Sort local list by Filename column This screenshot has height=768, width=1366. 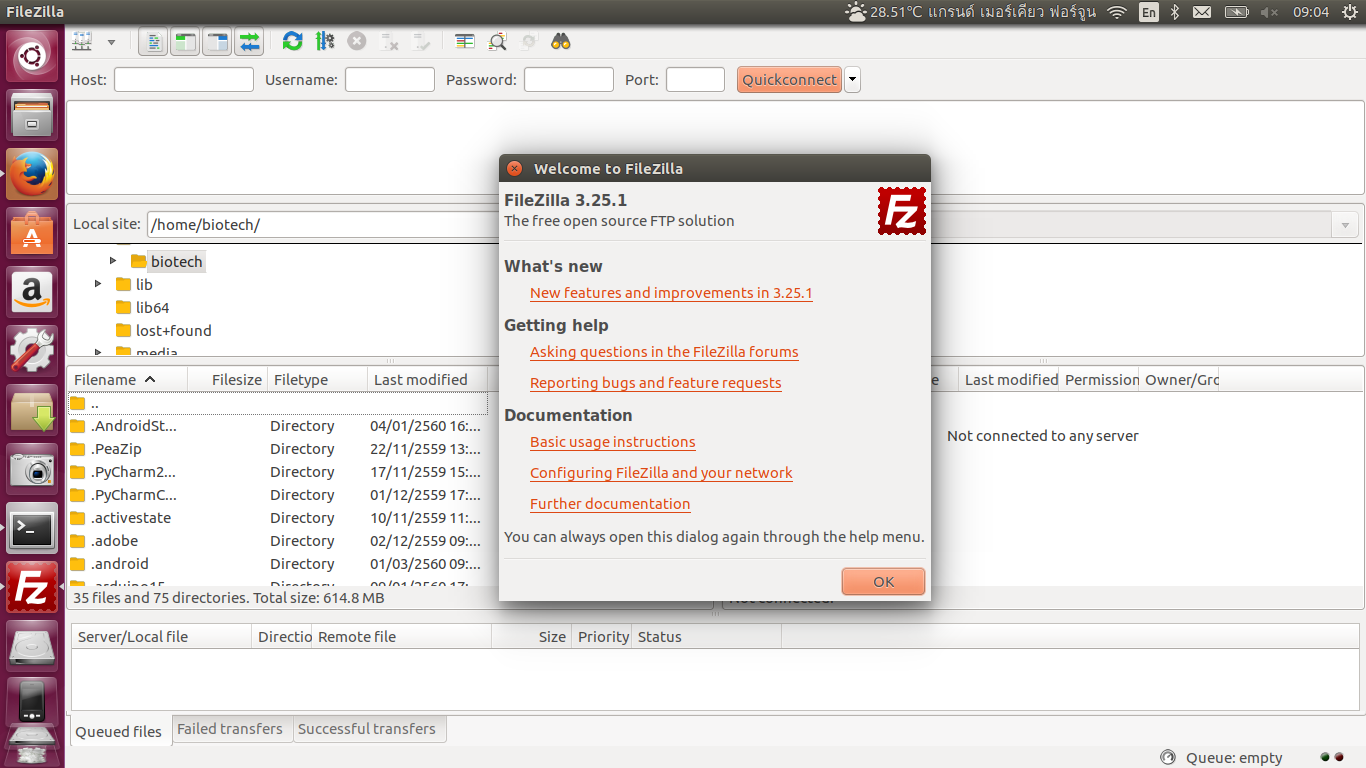point(127,380)
